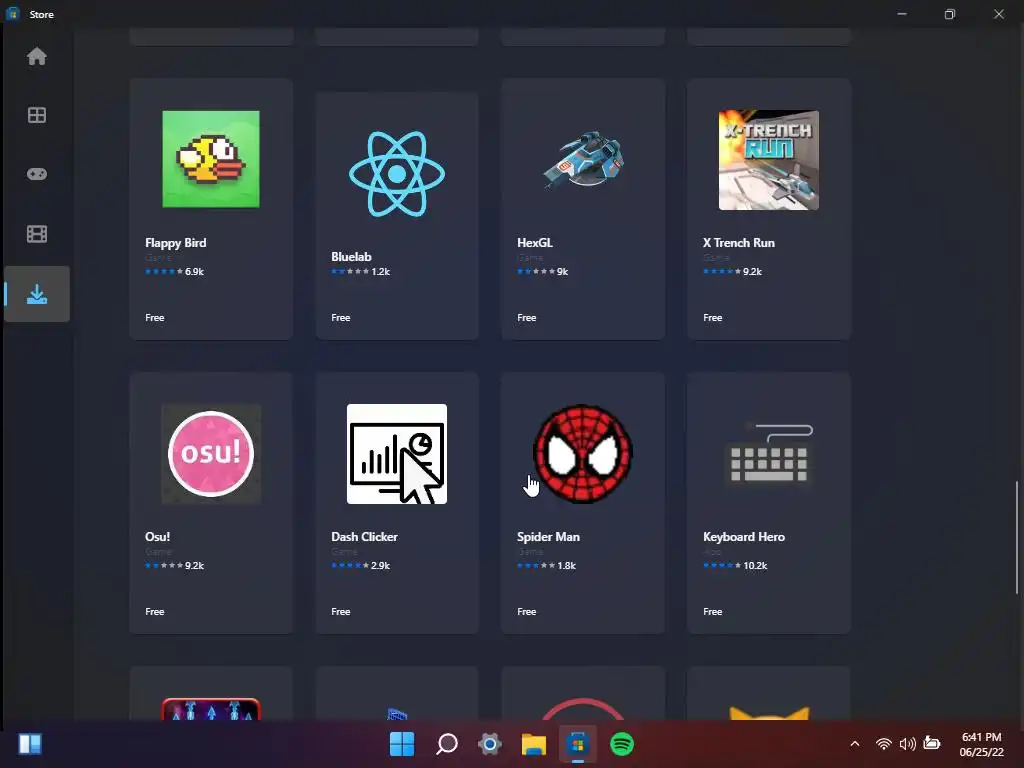Click the Free price on HexGL
The image size is (1024, 768).
[x=527, y=317]
